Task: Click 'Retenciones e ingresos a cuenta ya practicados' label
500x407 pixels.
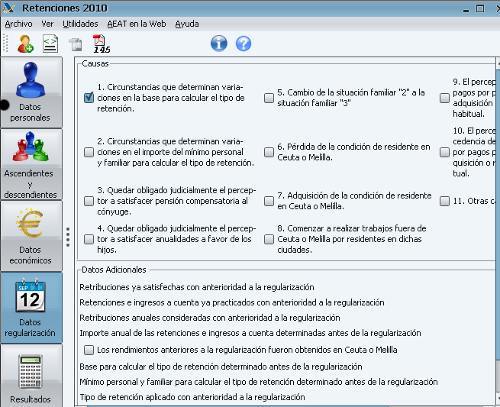Action: pos(232,302)
